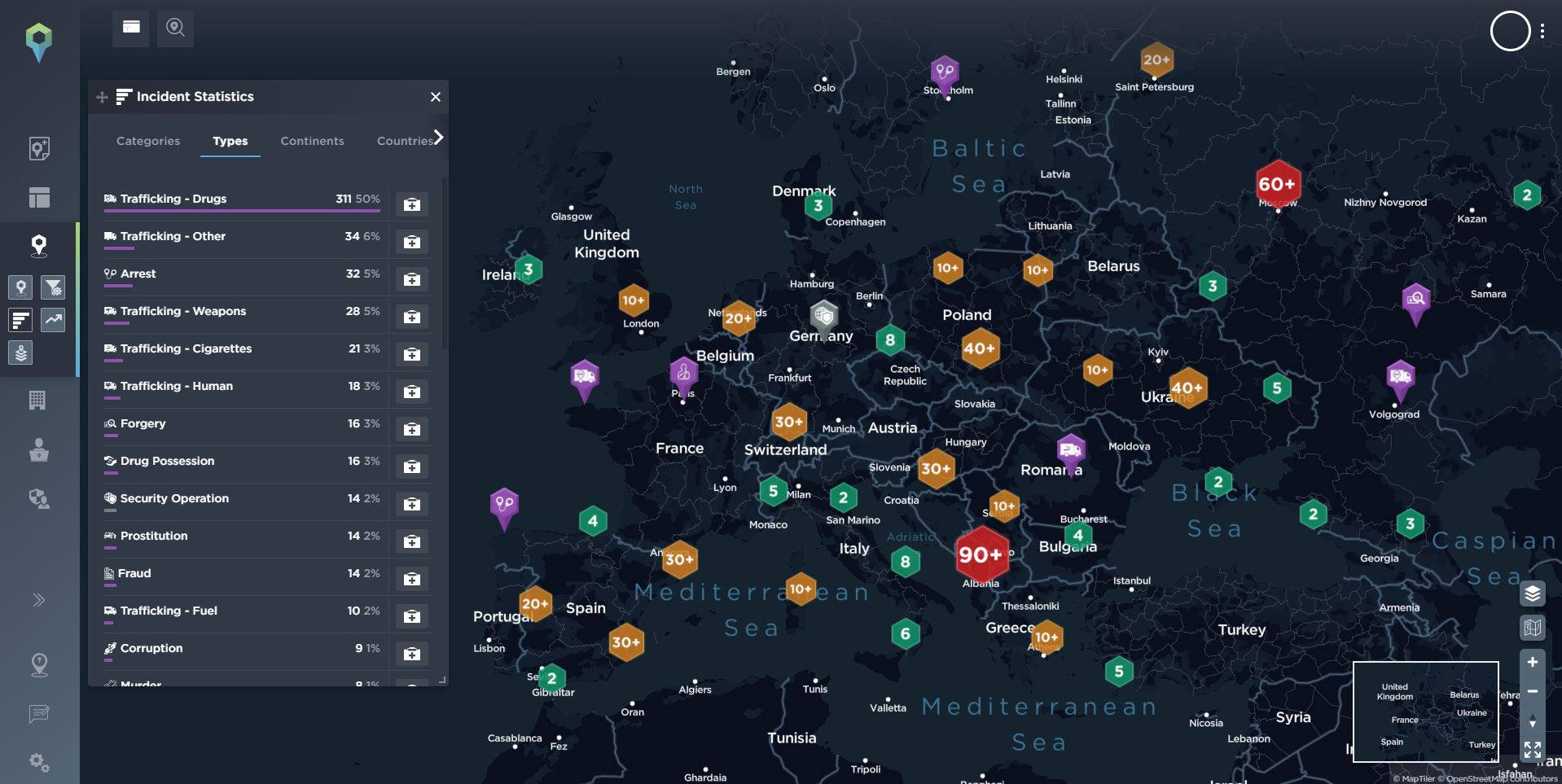Click briefcase button for Trafficking - Cigarettes
The image size is (1562, 784).
coord(412,354)
